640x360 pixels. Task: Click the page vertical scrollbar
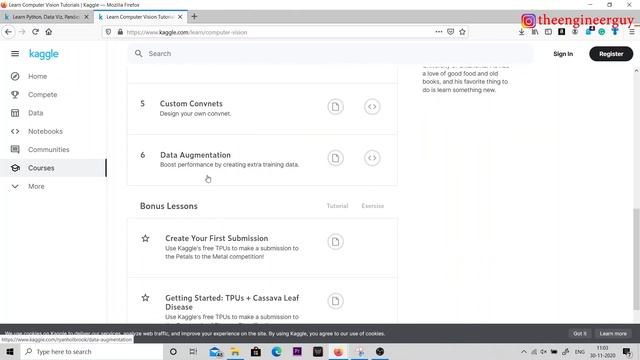(636, 259)
